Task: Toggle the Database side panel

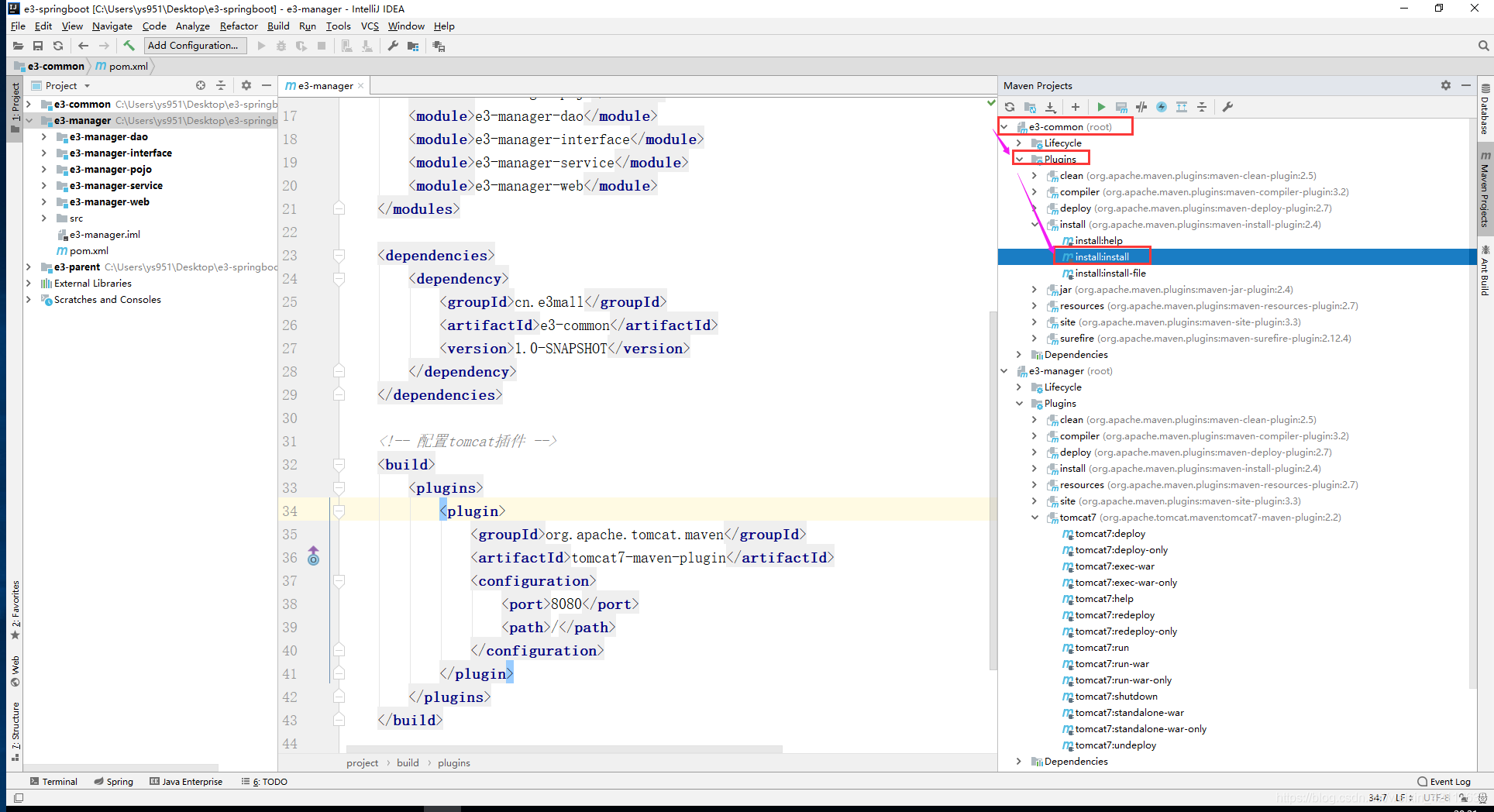Action: point(1485,109)
